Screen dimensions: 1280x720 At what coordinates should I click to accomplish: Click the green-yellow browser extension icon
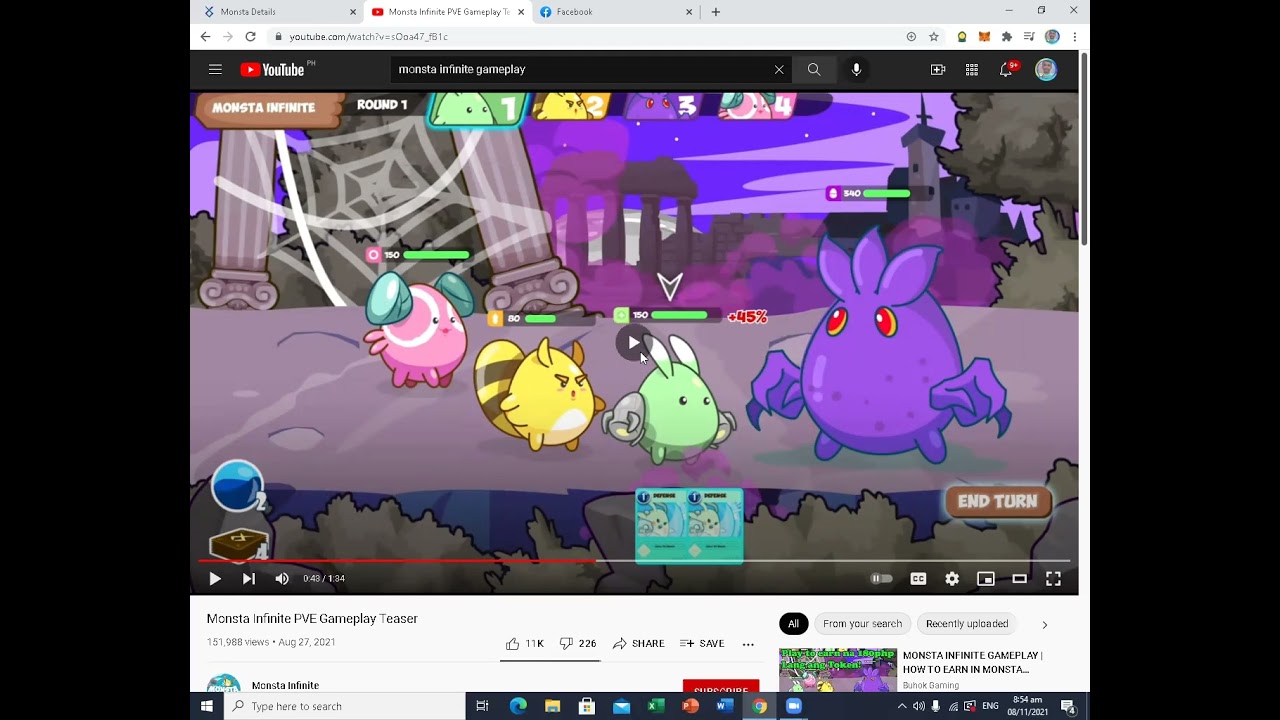[962, 37]
